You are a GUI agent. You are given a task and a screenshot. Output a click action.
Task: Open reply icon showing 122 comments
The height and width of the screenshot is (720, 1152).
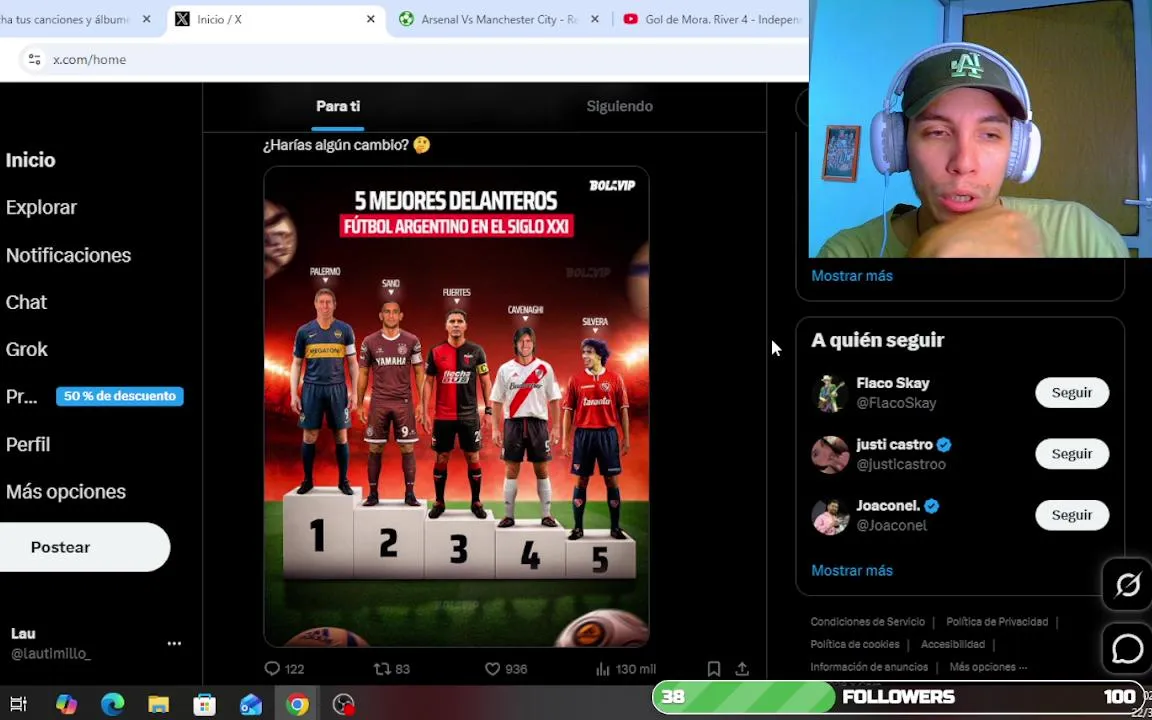(x=273, y=669)
